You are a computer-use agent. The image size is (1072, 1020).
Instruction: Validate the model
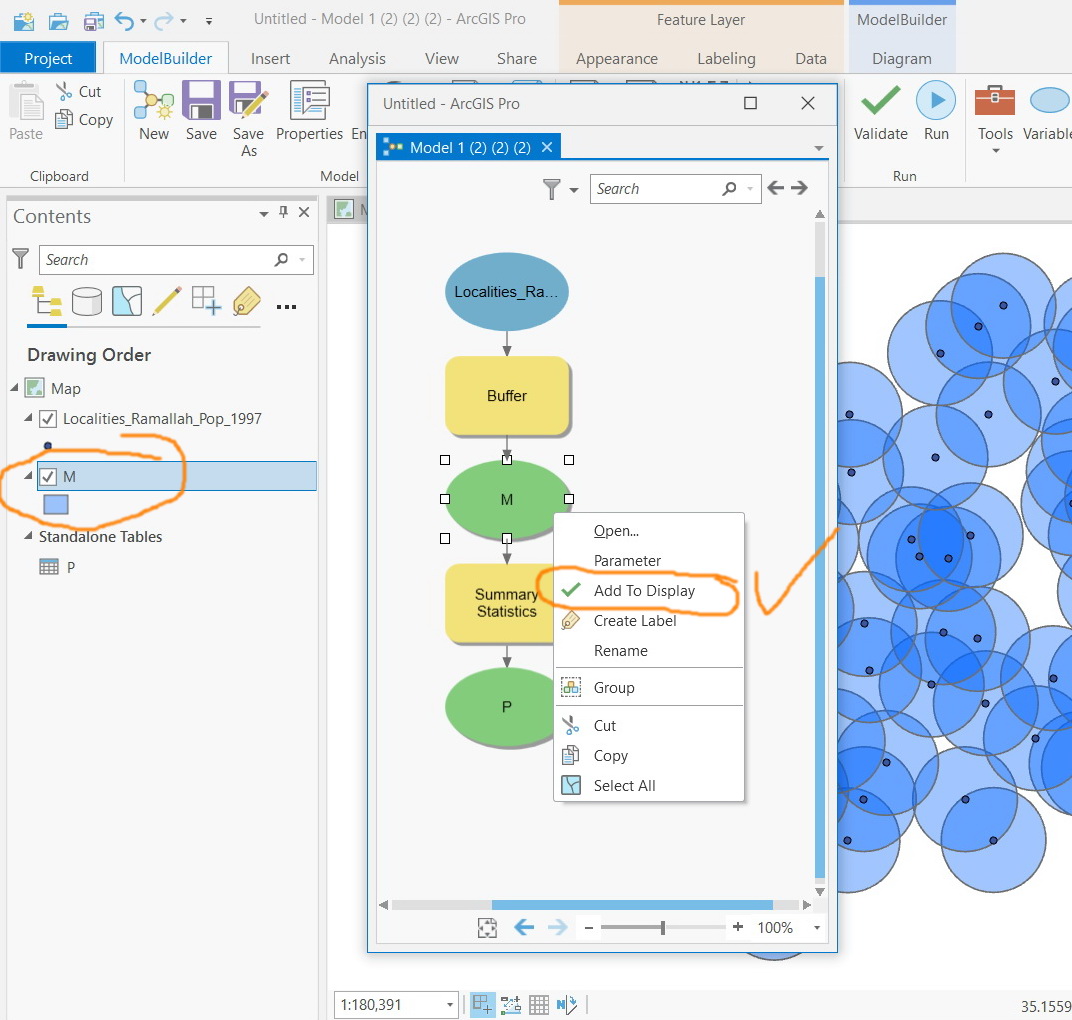pyautogui.click(x=881, y=111)
